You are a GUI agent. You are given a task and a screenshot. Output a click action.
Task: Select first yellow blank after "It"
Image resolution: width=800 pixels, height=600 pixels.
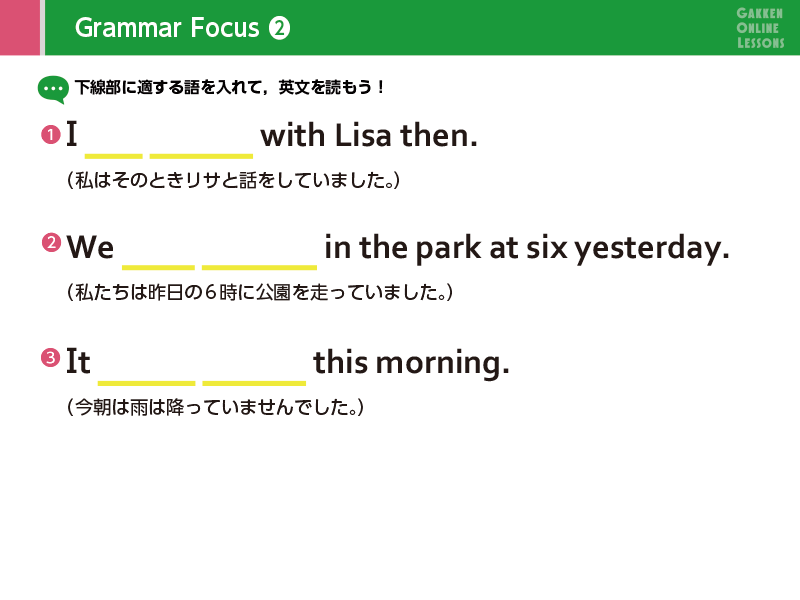(x=146, y=383)
